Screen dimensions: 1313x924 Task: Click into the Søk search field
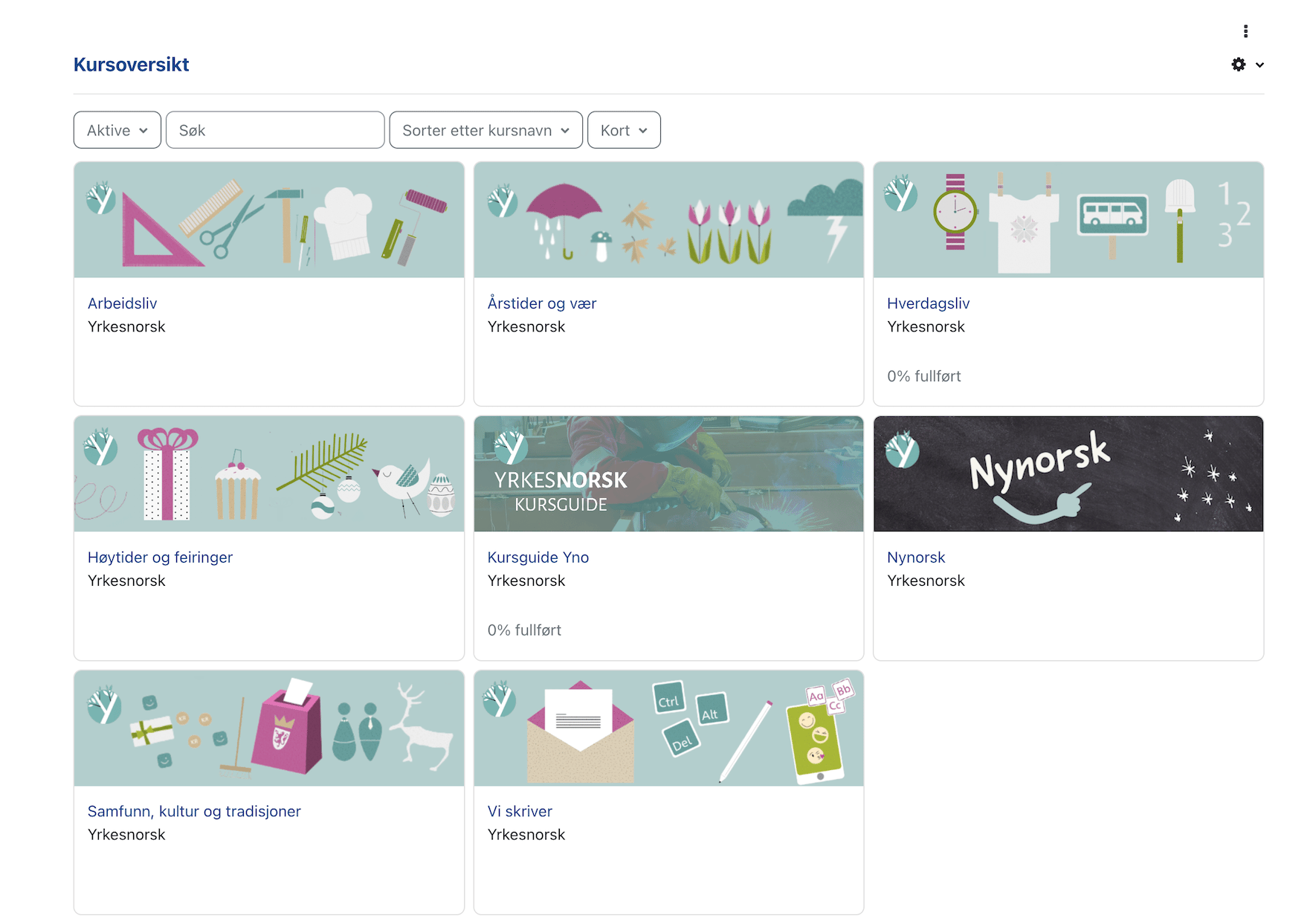275,130
